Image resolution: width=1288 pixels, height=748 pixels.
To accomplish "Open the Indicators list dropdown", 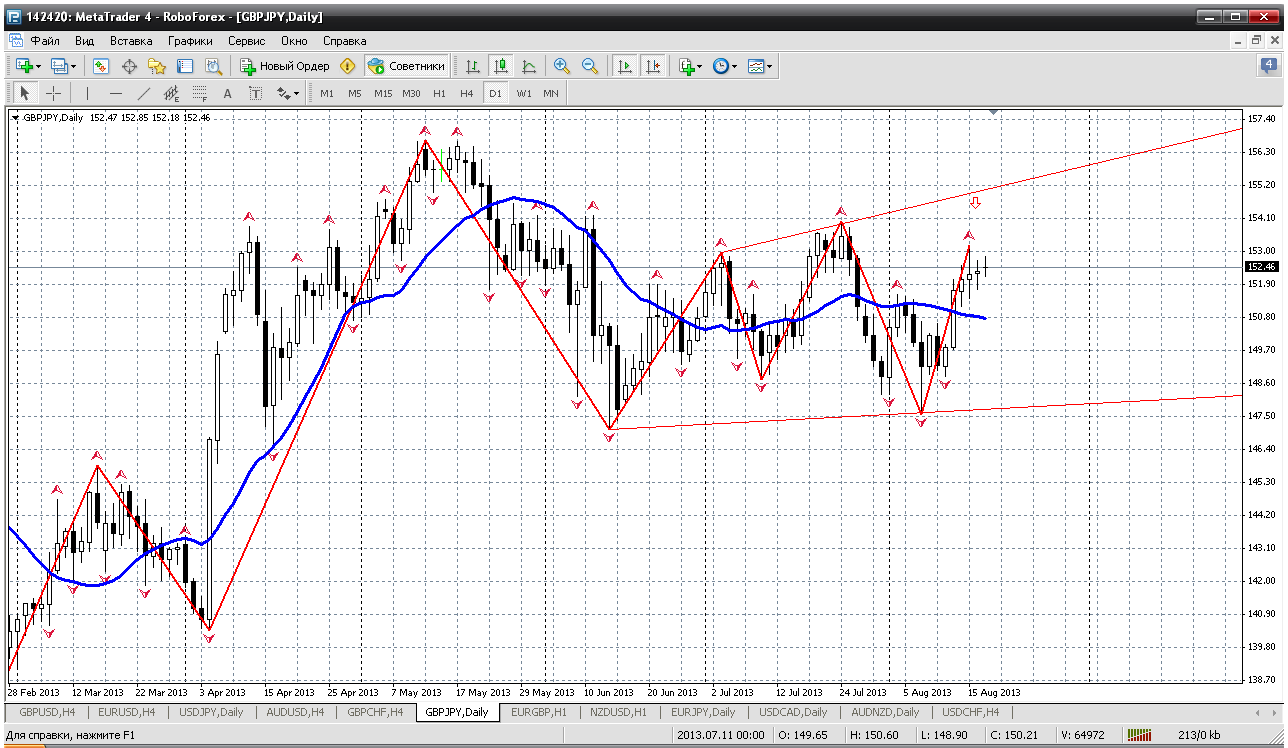I will click(691, 66).
